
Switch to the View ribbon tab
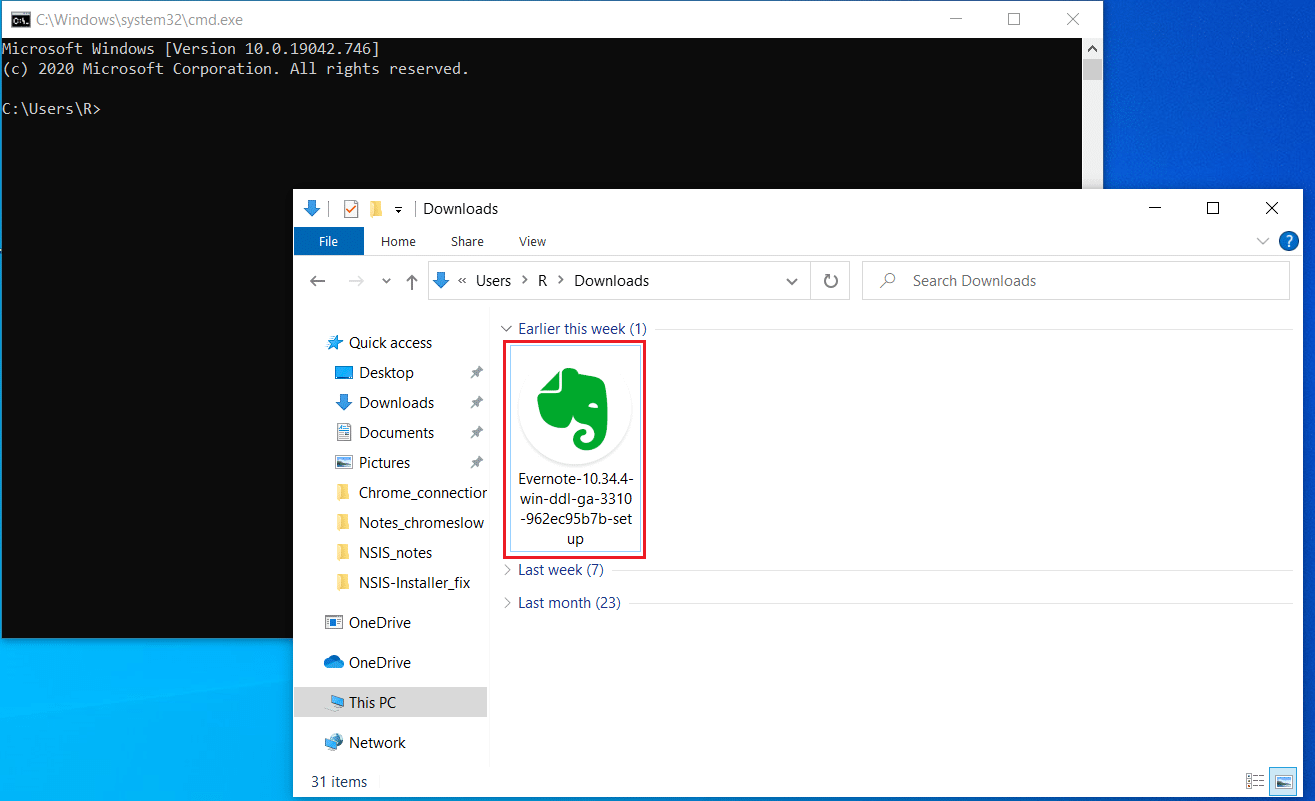(x=532, y=241)
